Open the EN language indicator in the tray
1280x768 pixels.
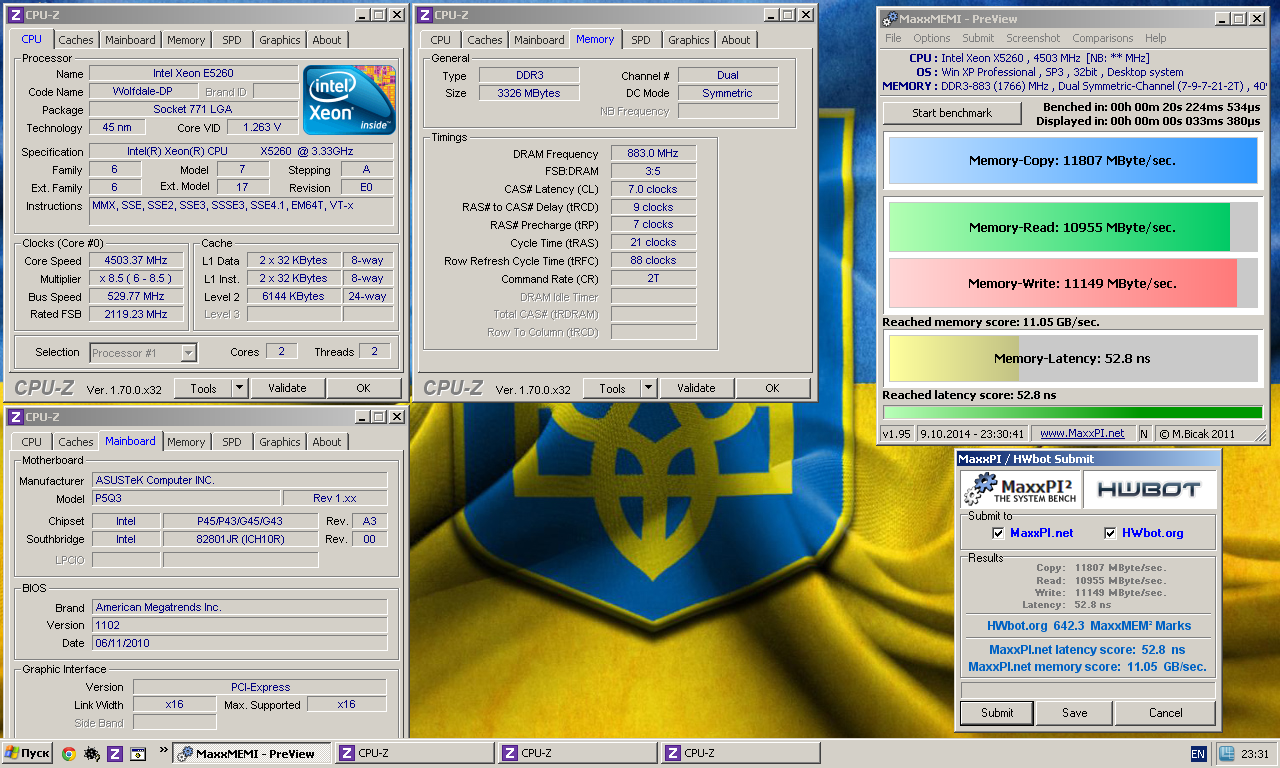[x=1198, y=754]
